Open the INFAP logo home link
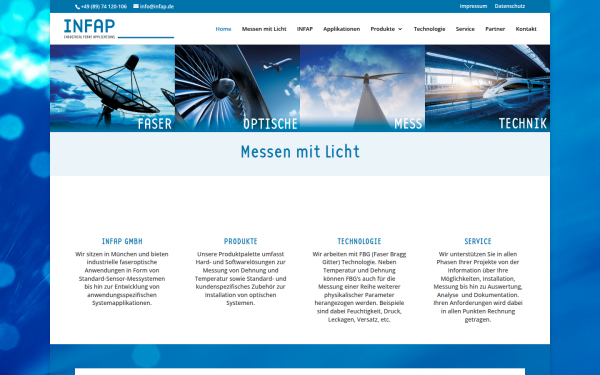Image resolution: width=600 pixels, height=375 pixels. click(119, 29)
